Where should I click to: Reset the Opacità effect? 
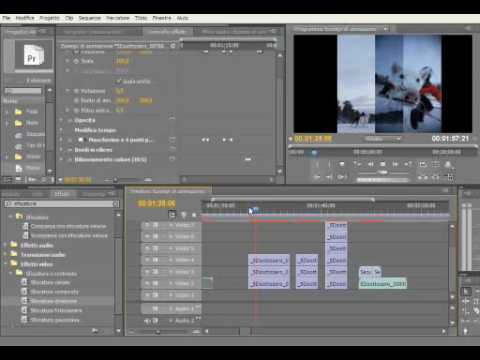172,118
